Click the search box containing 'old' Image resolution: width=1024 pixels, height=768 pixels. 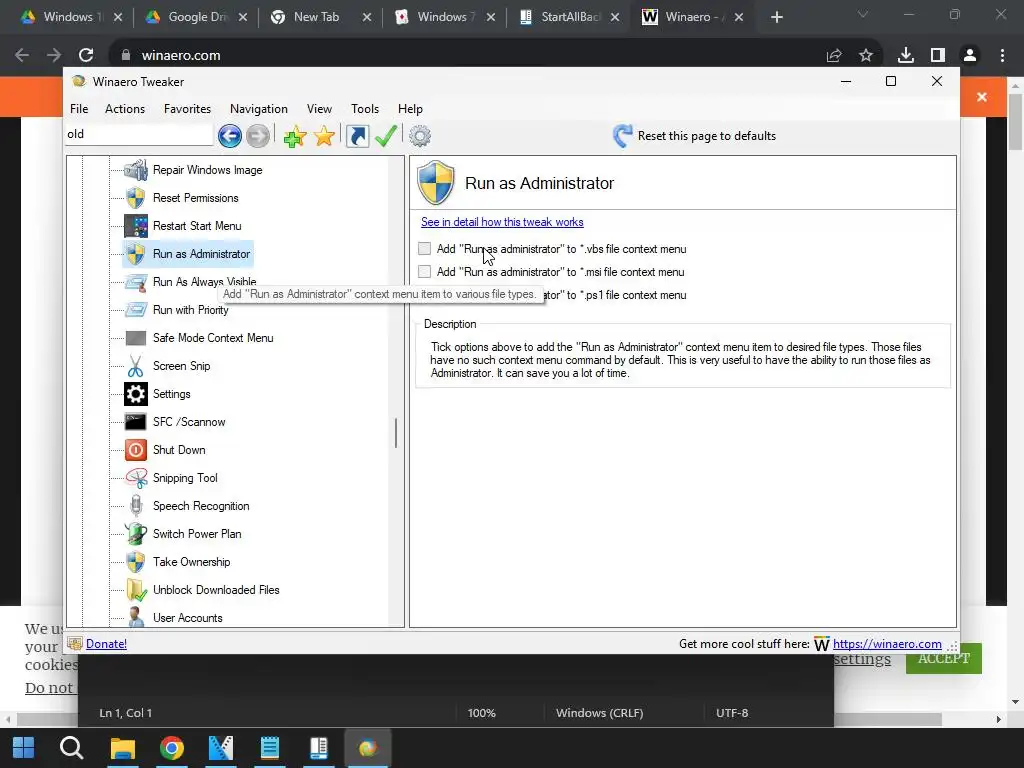139,135
